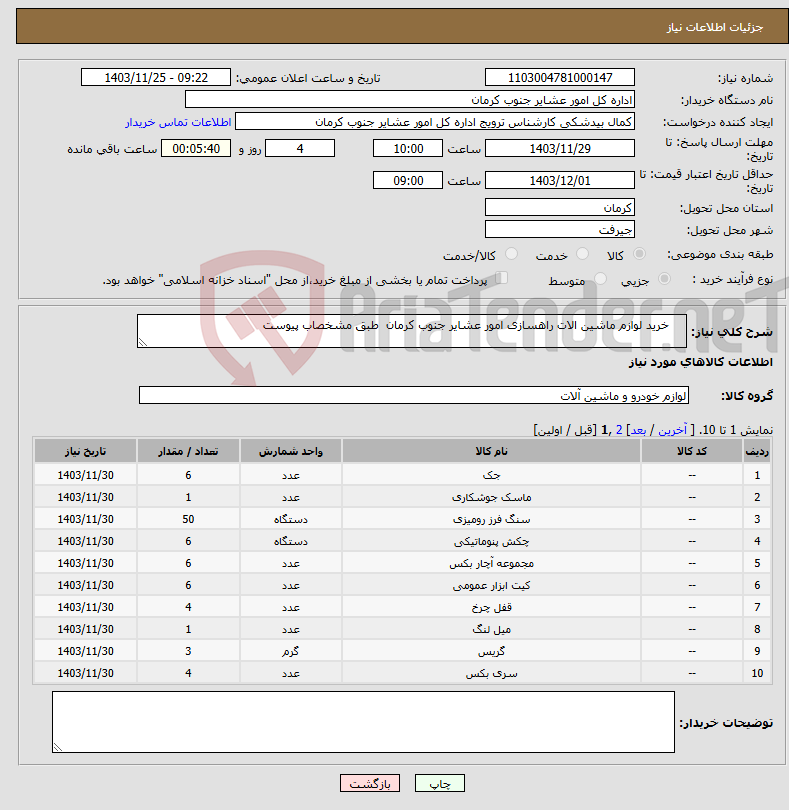This screenshot has width=789, height=810.
Task: Click the نام دستگاه خریدار field
Action: click(x=410, y=99)
